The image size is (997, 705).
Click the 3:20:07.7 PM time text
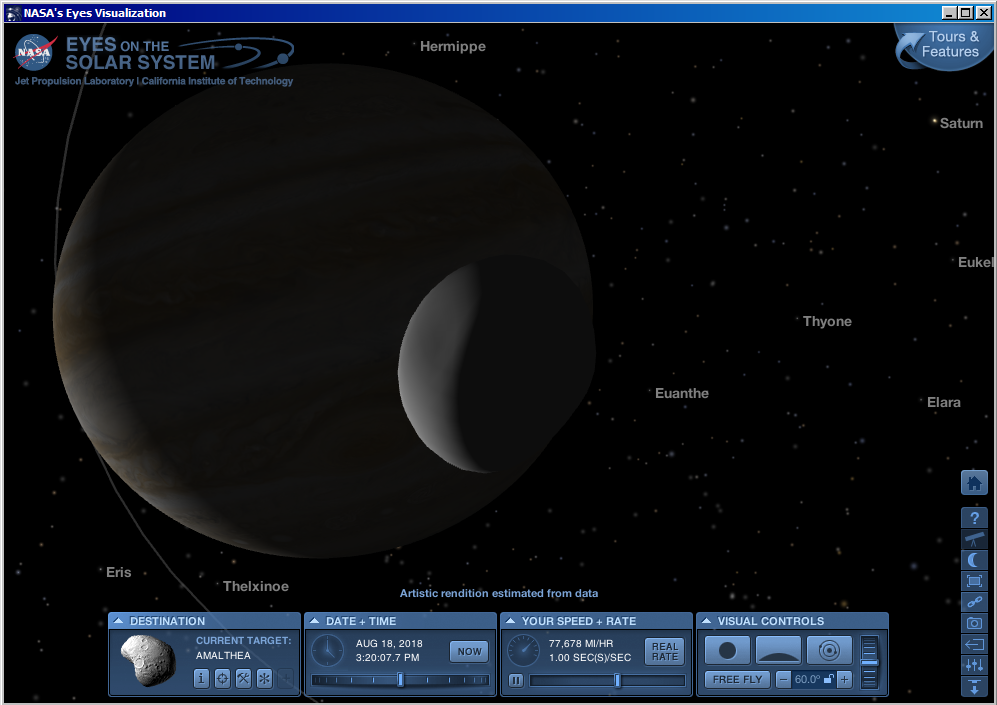click(388, 657)
